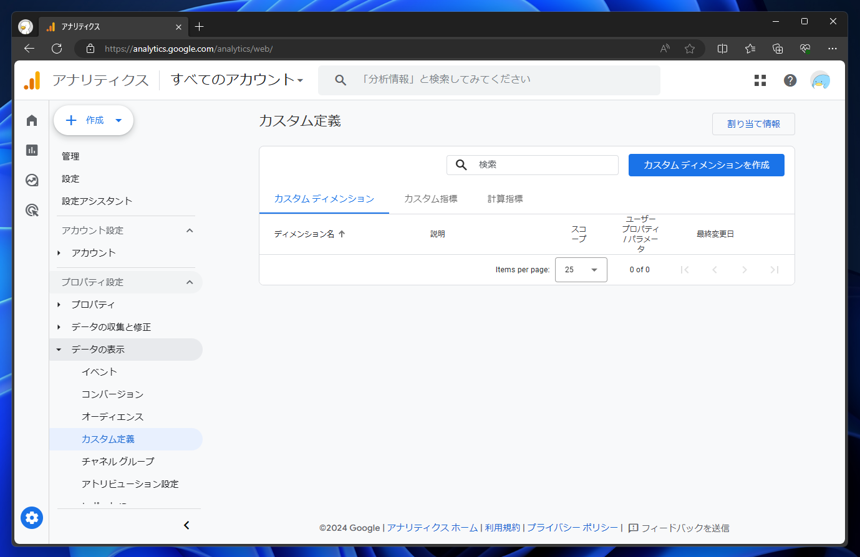This screenshot has height=557, width=860.
Task: Collapse the sidebar with the left chevron
Action: pos(186,525)
